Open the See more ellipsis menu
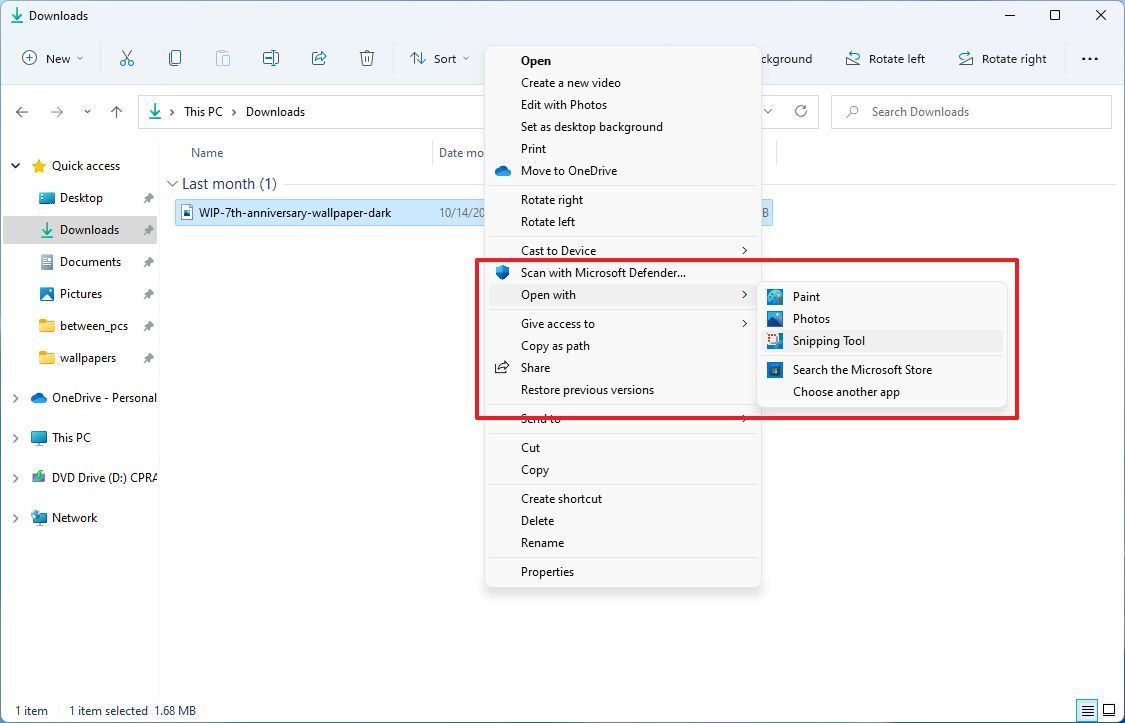Viewport: 1125px width, 723px height. tap(1090, 58)
